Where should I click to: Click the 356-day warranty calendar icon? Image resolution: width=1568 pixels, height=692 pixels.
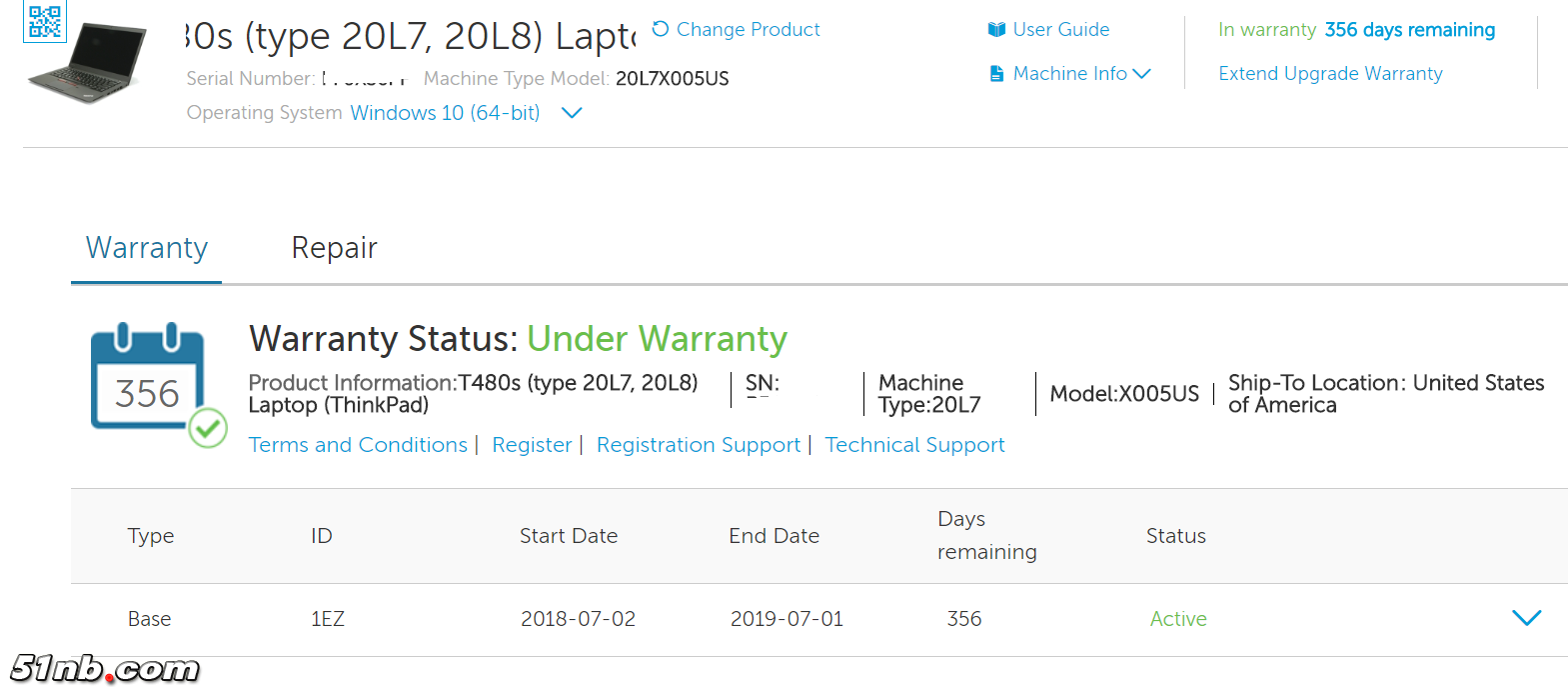(x=146, y=378)
